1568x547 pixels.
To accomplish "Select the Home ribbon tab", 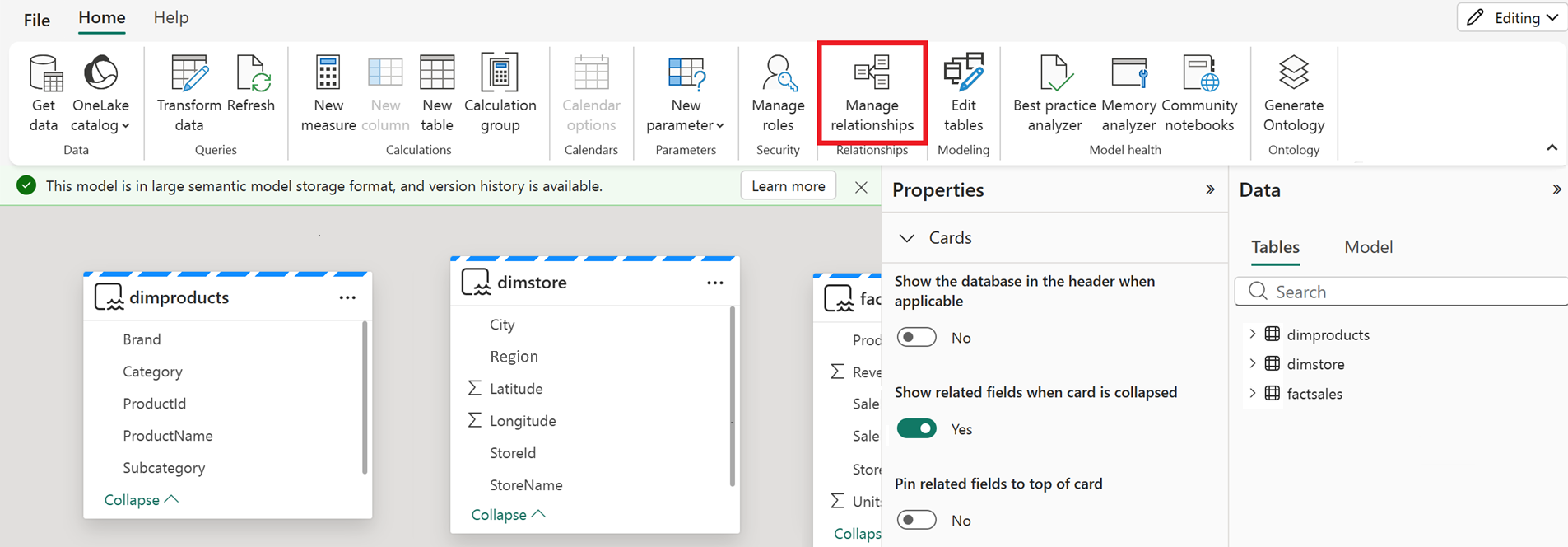I will point(102,17).
